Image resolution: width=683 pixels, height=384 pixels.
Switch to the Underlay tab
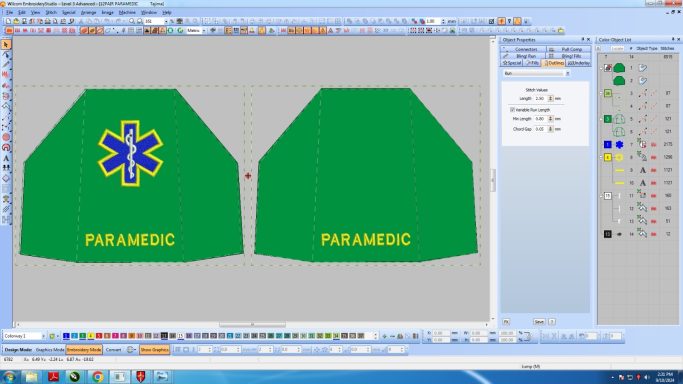point(579,63)
